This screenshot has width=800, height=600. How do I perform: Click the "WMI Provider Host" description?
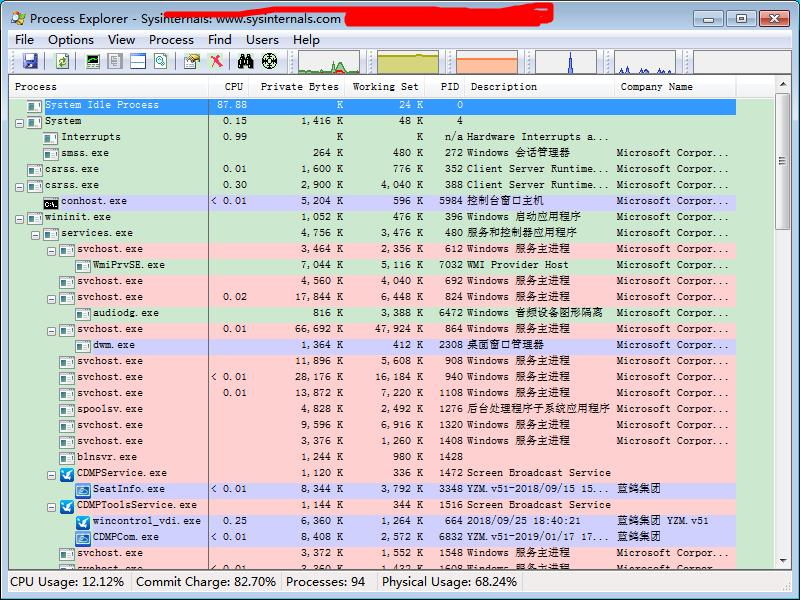click(517, 265)
